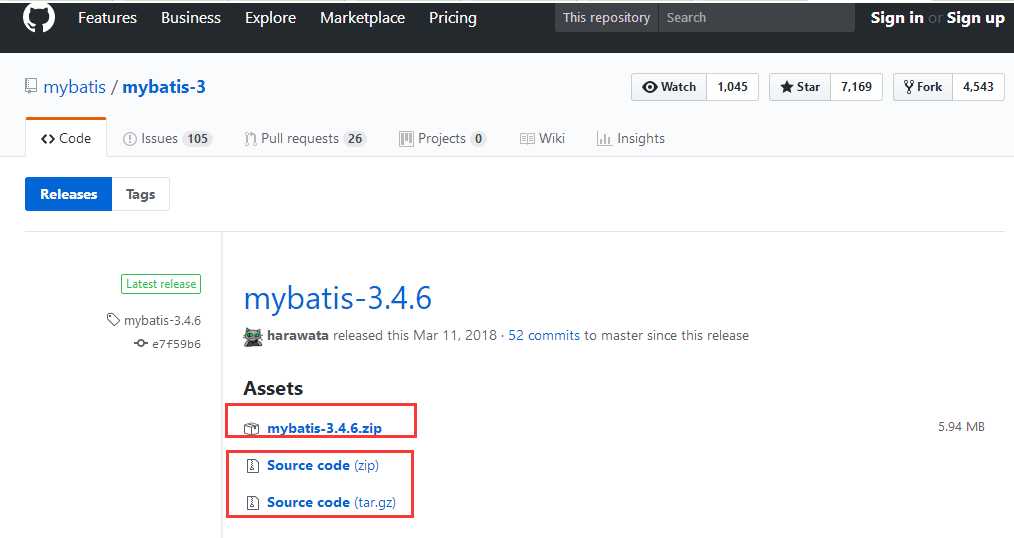View the 1,045 watchers count
This screenshot has width=1014, height=538.
coord(732,87)
